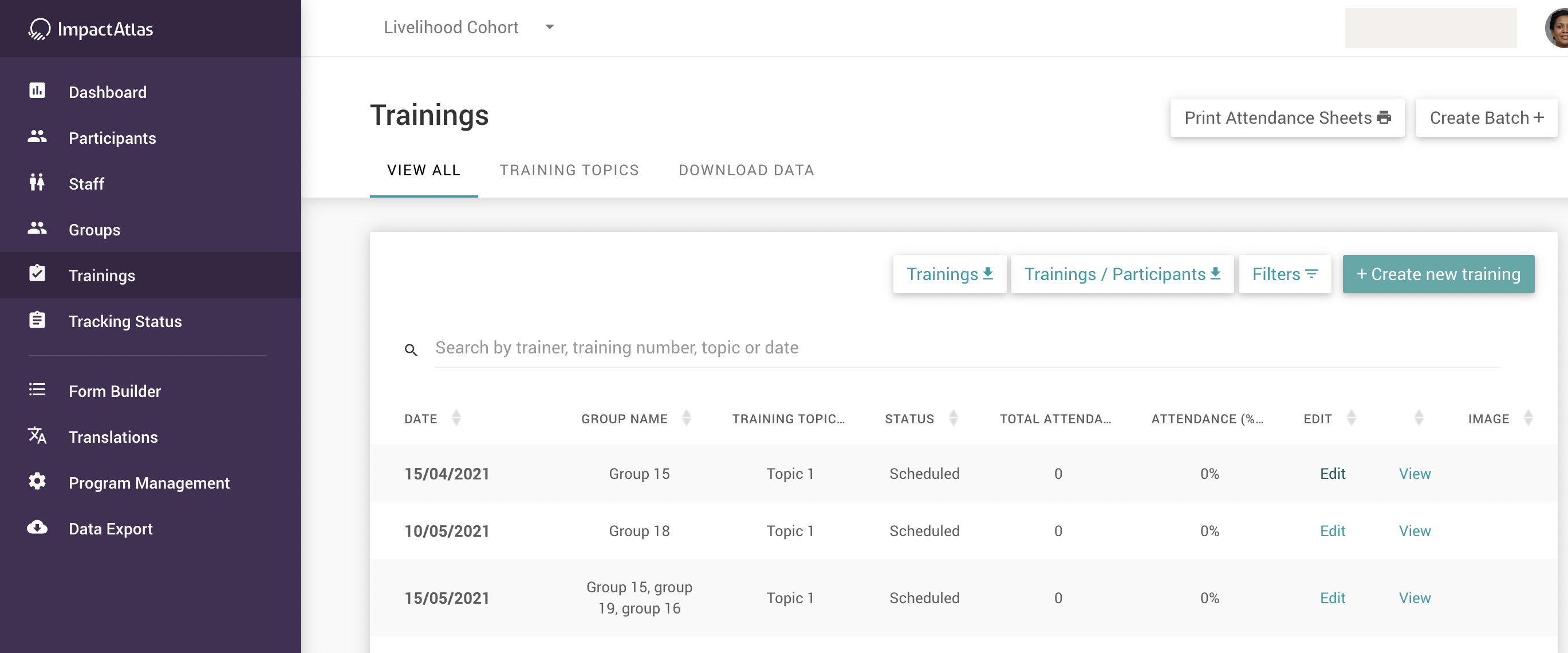The width and height of the screenshot is (1568, 653).
Task: Switch to the Download Data tab
Action: [746, 170]
